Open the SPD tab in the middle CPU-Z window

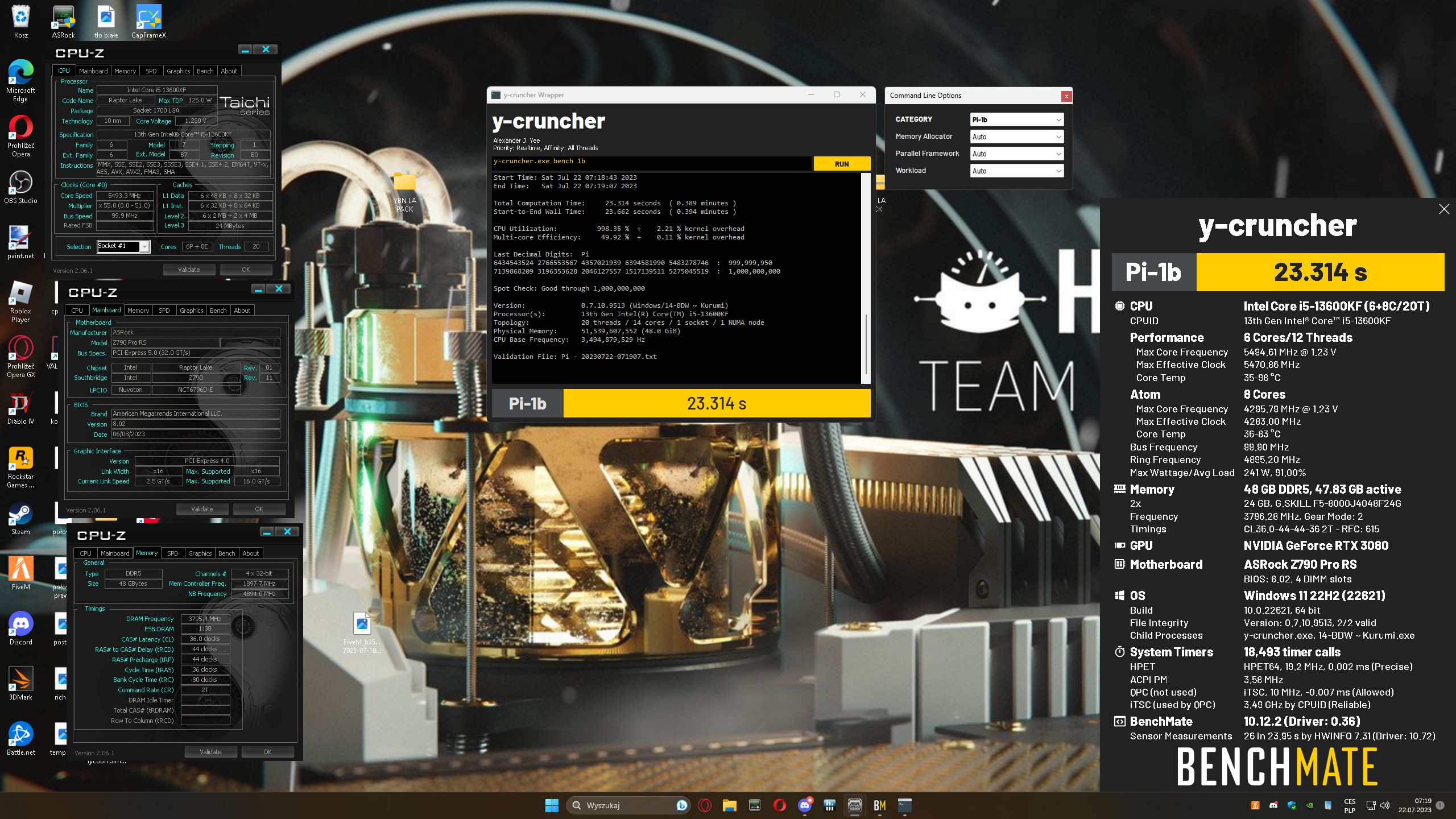tap(164, 311)
